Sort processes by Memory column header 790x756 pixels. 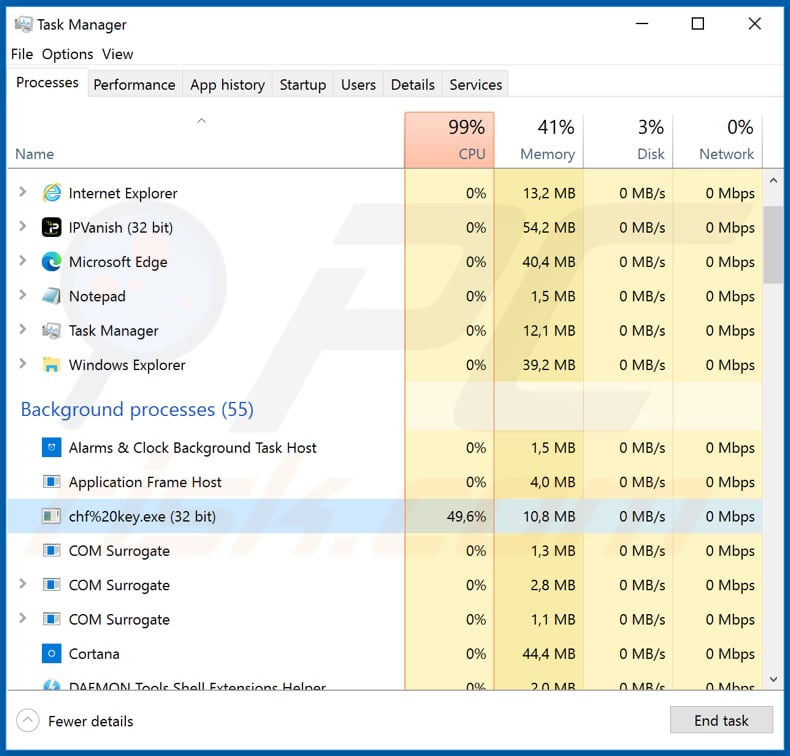(x=538, y=140)
